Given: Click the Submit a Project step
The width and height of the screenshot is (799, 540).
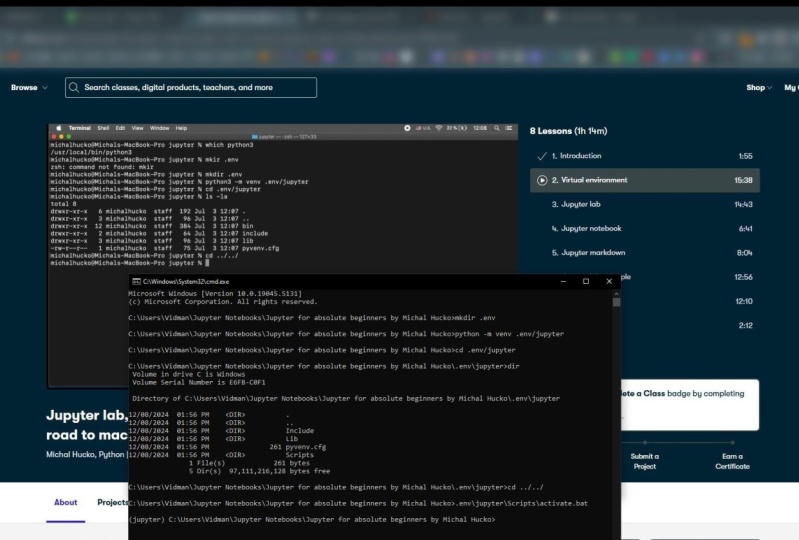Looking at the screenshot, I should 645,461.
